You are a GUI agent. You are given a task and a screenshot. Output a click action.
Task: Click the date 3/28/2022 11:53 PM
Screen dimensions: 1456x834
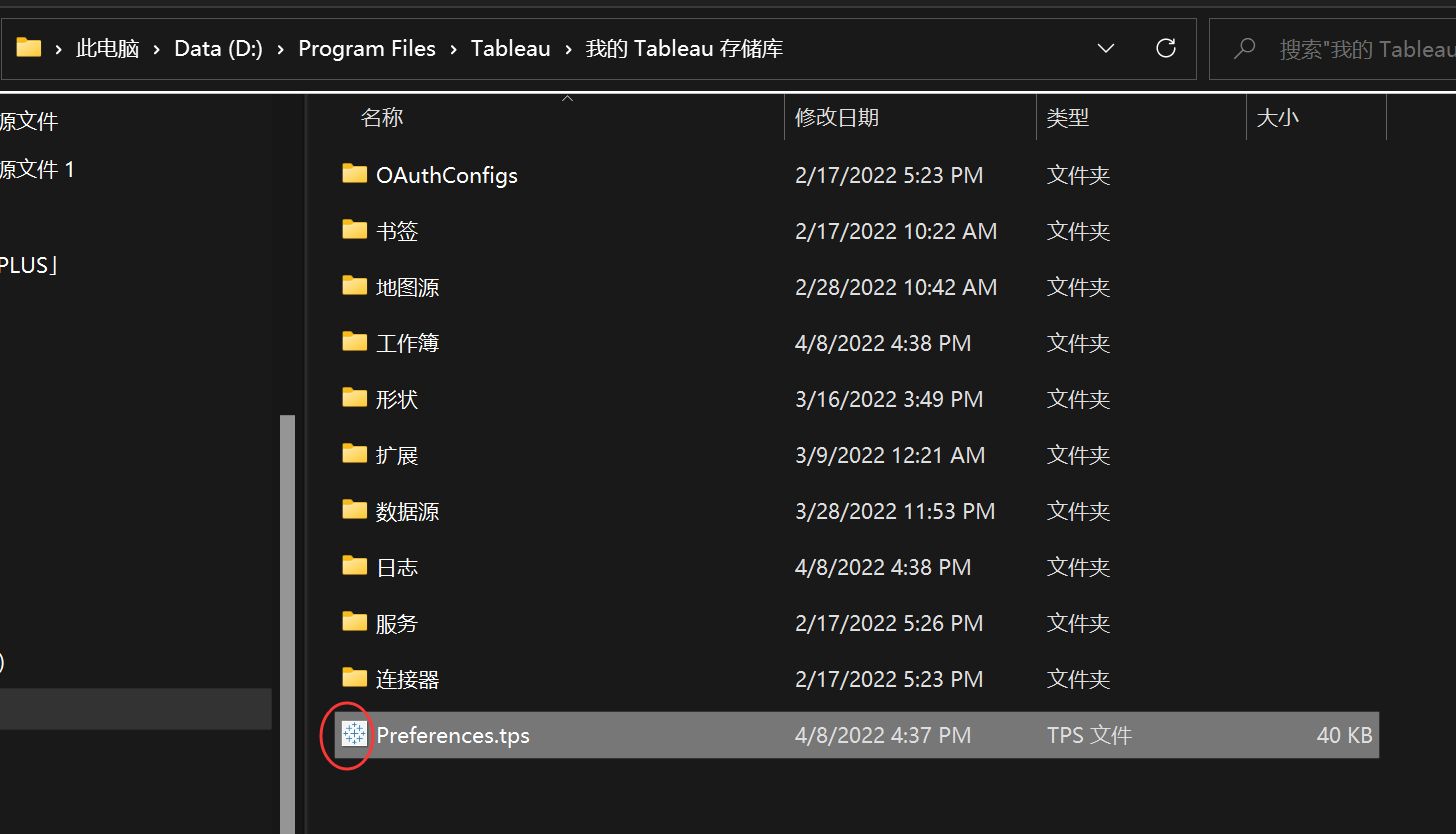pyautogui.click(x=895, y=511)
